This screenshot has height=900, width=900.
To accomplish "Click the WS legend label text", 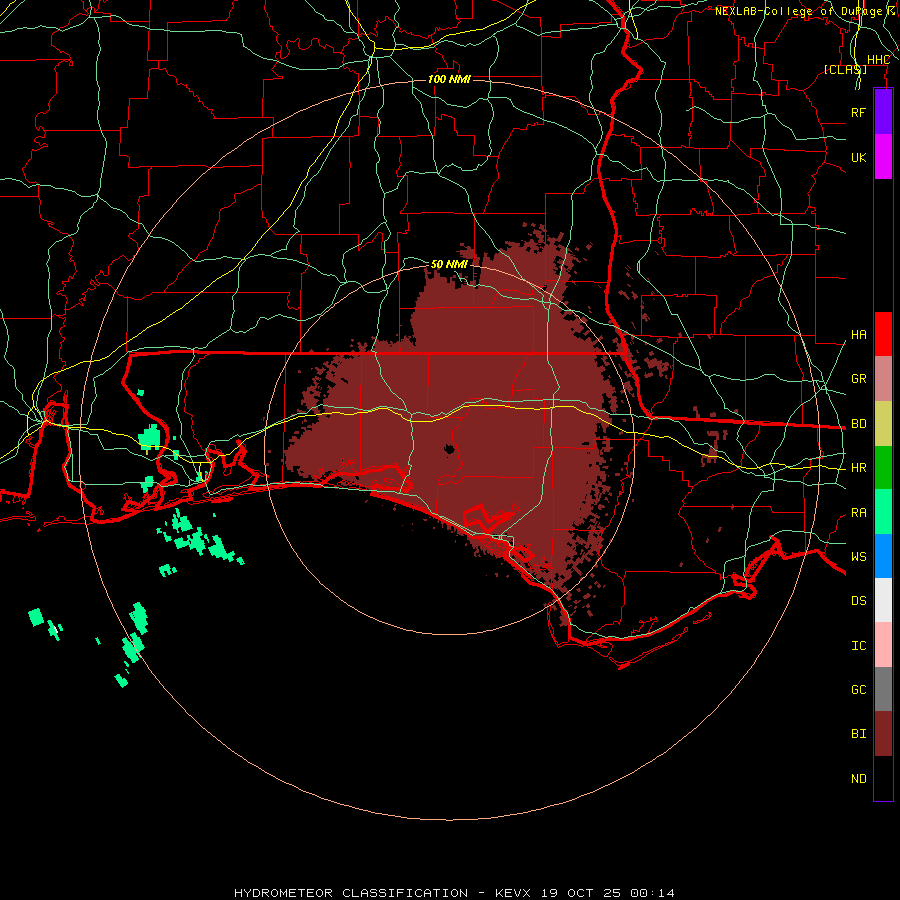I will click(858, 557).
